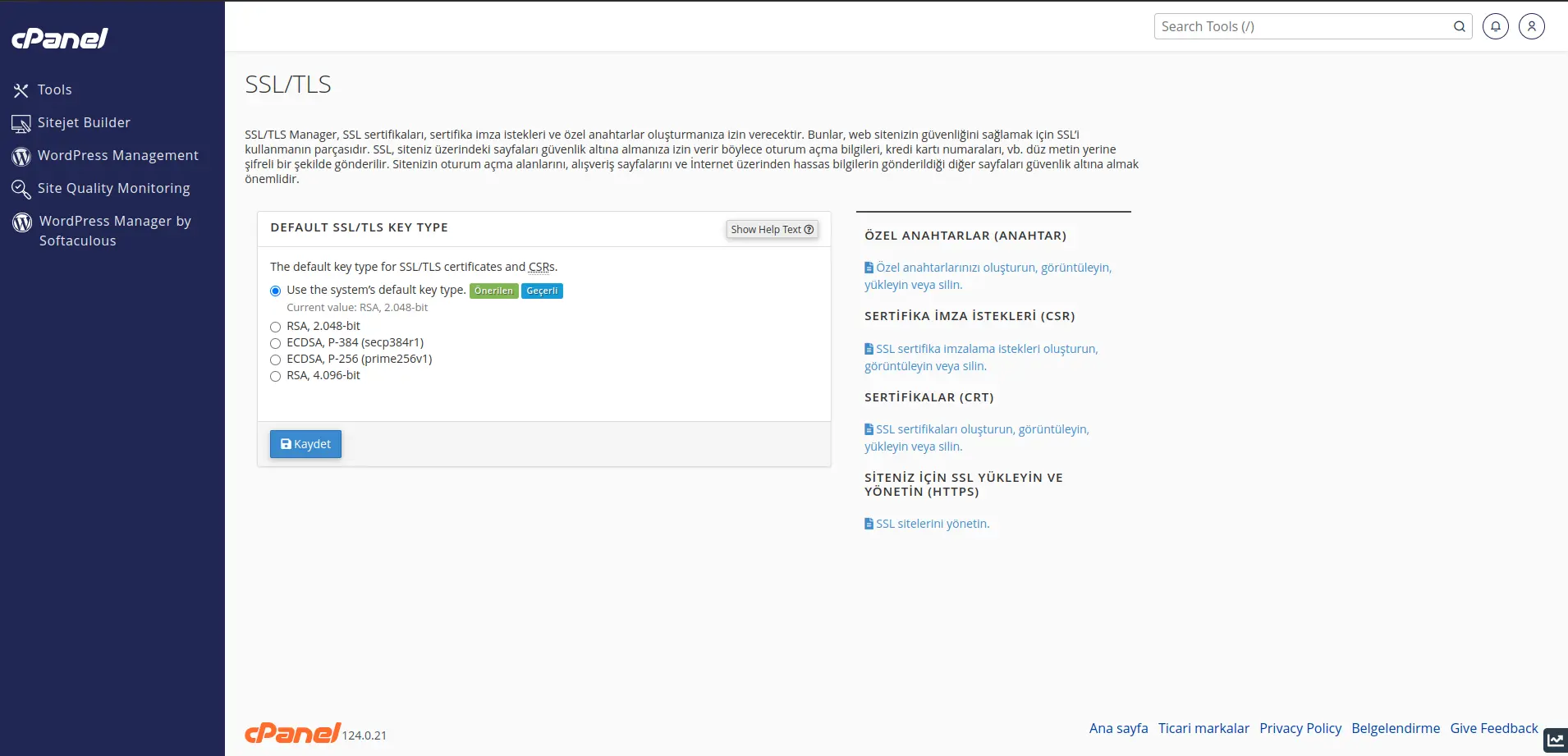The width and height of the screenshot is (1568, 756).
Task: Click the CSRs abbreviation text
Action: [x=542, y=267]
